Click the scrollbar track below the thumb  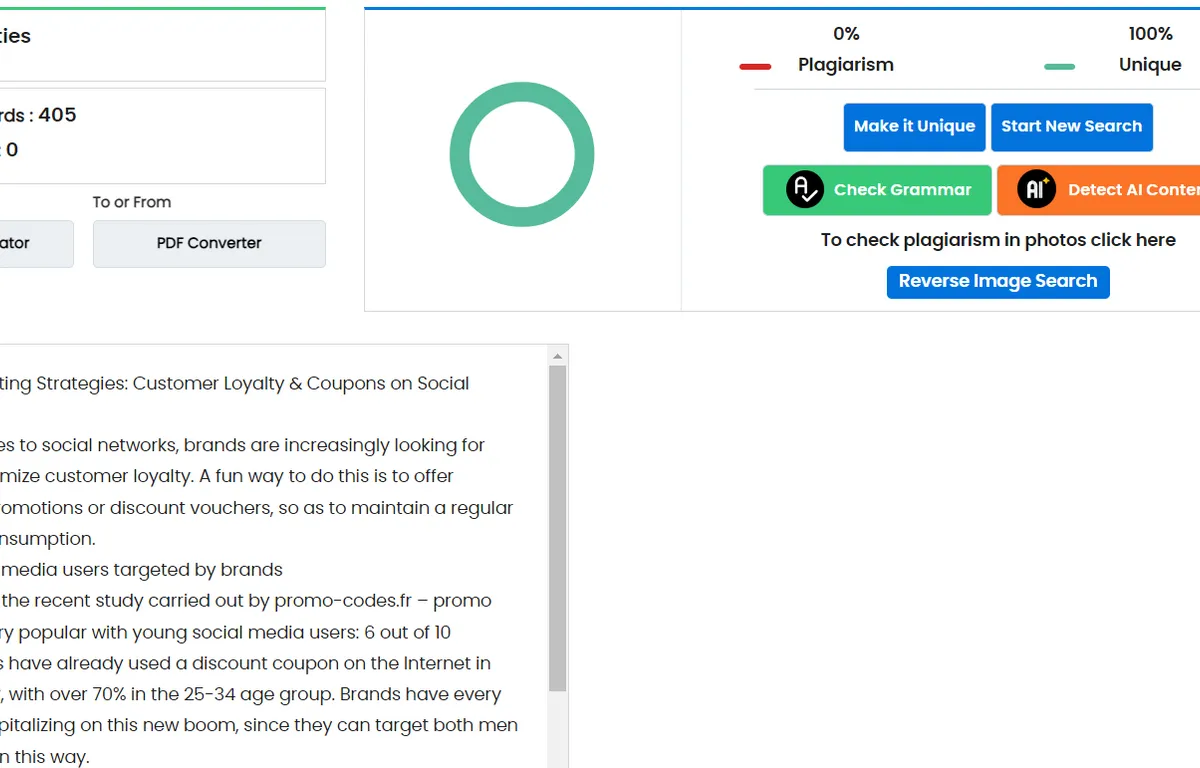[x=558, y=730]
